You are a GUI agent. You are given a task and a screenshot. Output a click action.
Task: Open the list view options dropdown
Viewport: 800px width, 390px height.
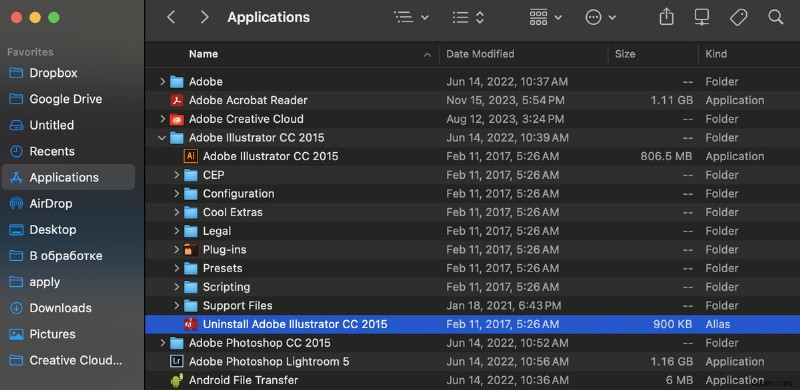click(x=411, y=17)
